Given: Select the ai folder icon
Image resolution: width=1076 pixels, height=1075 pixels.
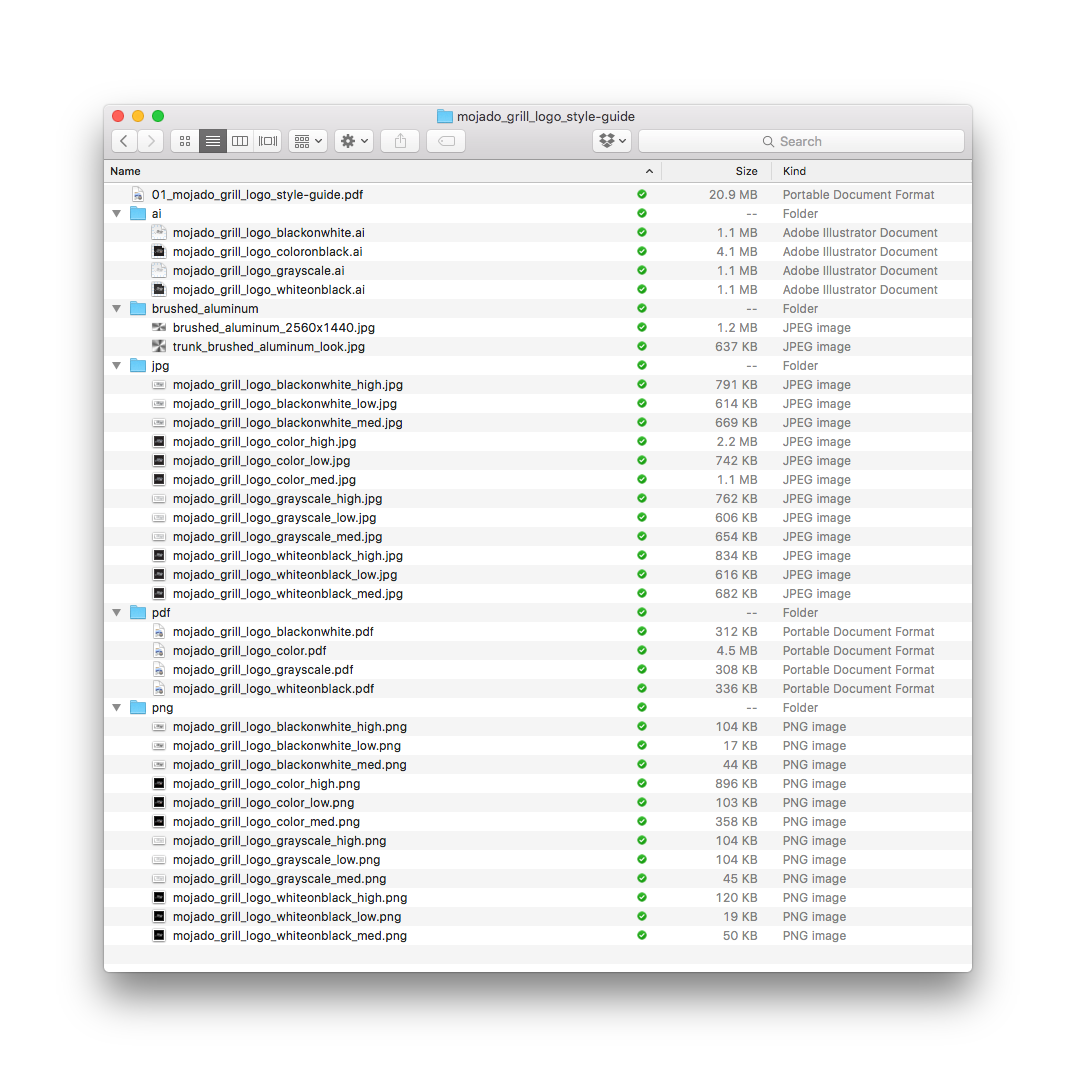Looking at the screenshot, I should click(x=138, y=213).
